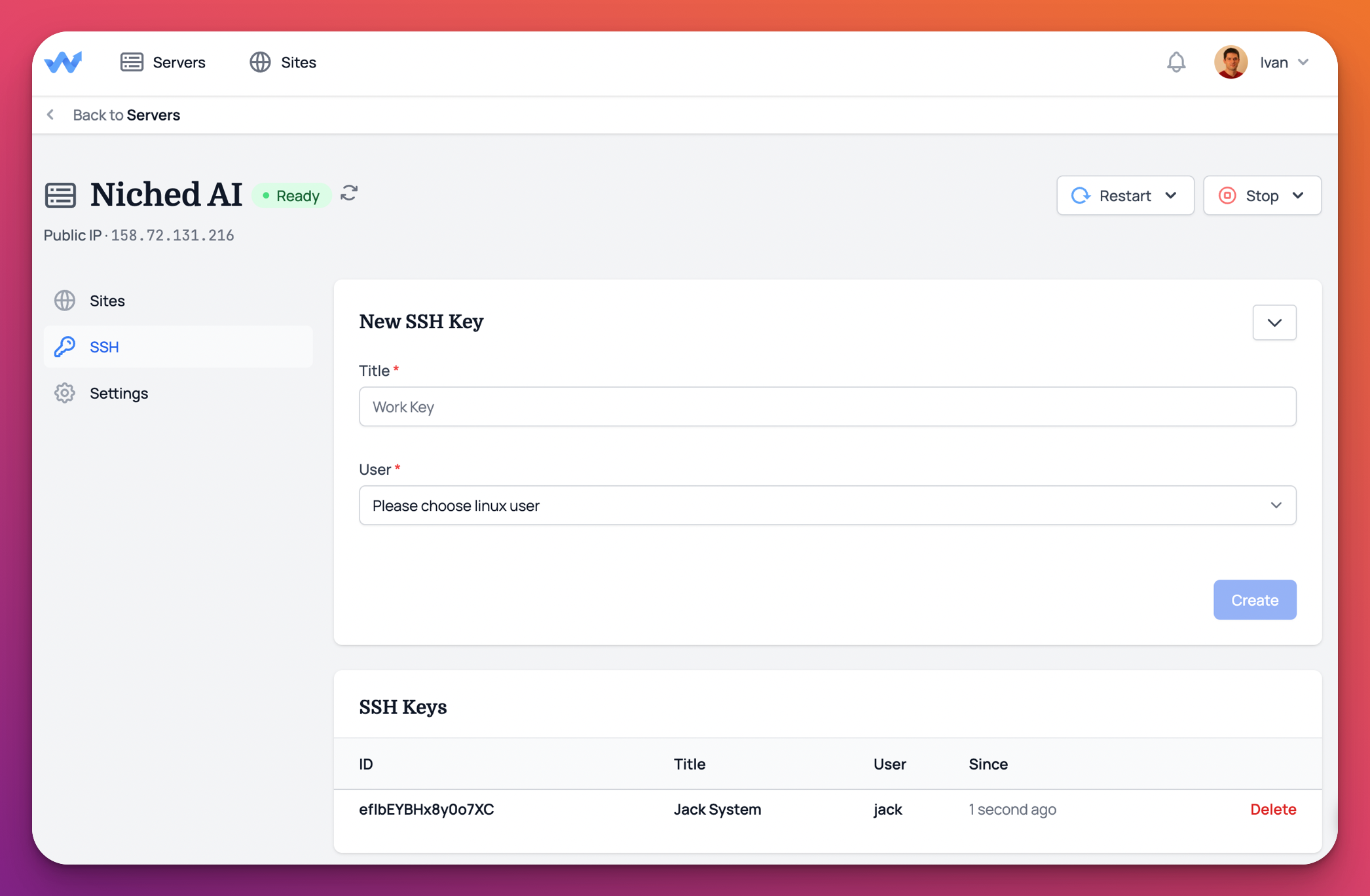Delete the Jack System SSH key
The image size is (1370, 896).
tap(1273, 809)
